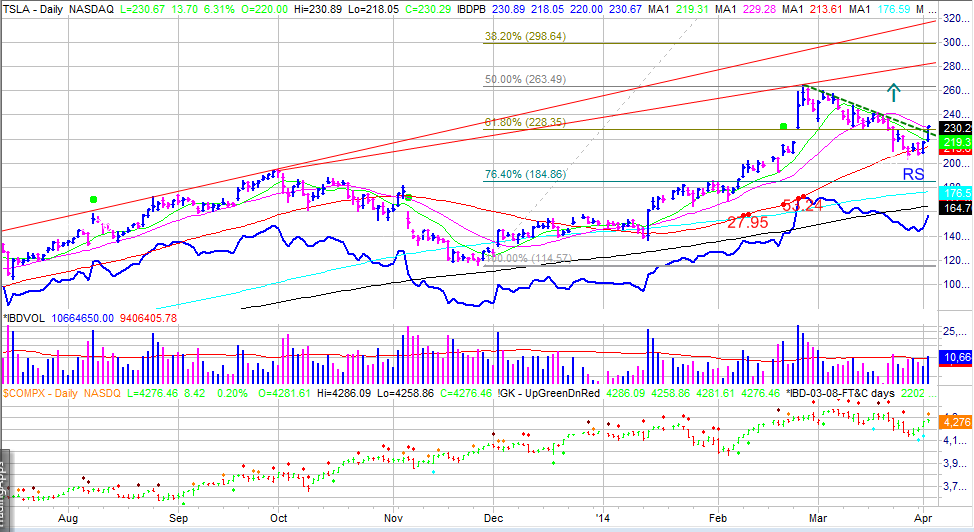Click the 100.00% (114.57) Fibonacci label
The image size is (974, 532).
pos(527,258)
